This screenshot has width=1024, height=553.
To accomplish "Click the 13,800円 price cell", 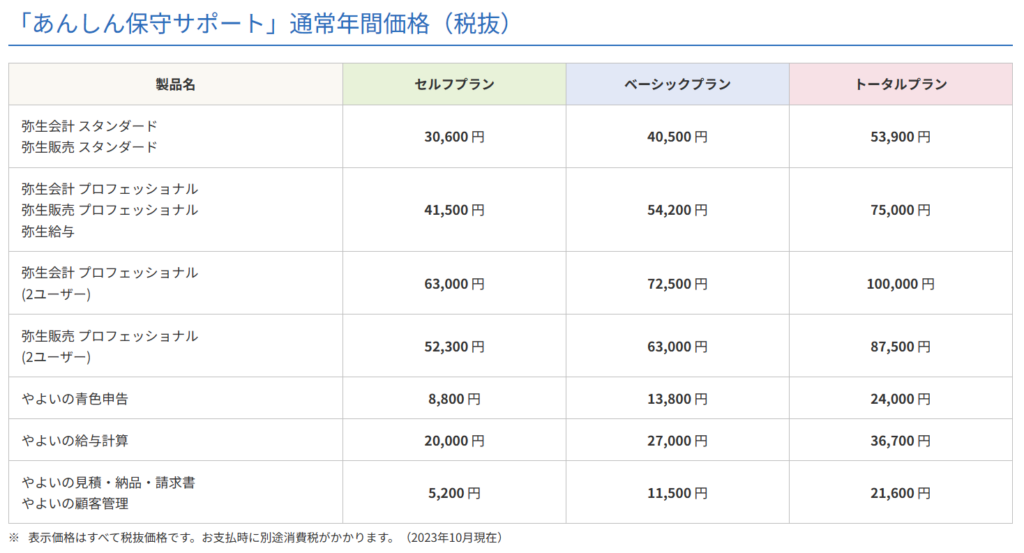I will pos(678,398).
